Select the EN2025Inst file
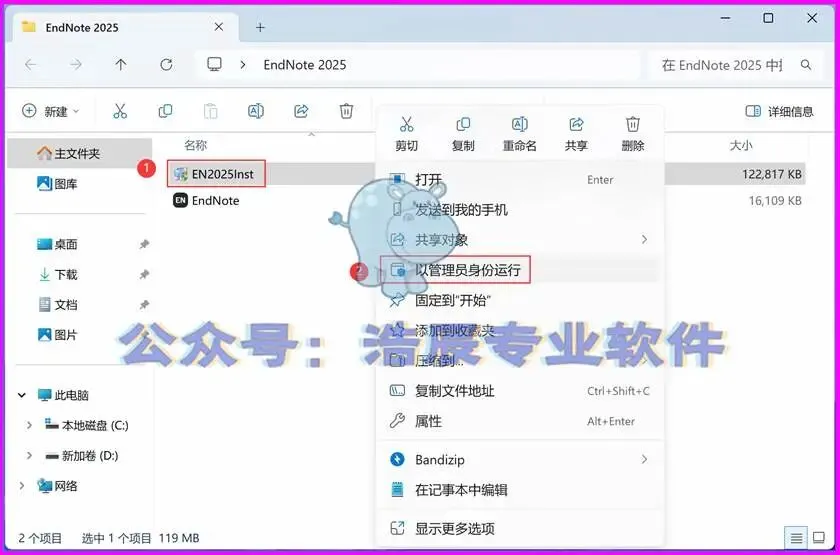 click(216, 174)
